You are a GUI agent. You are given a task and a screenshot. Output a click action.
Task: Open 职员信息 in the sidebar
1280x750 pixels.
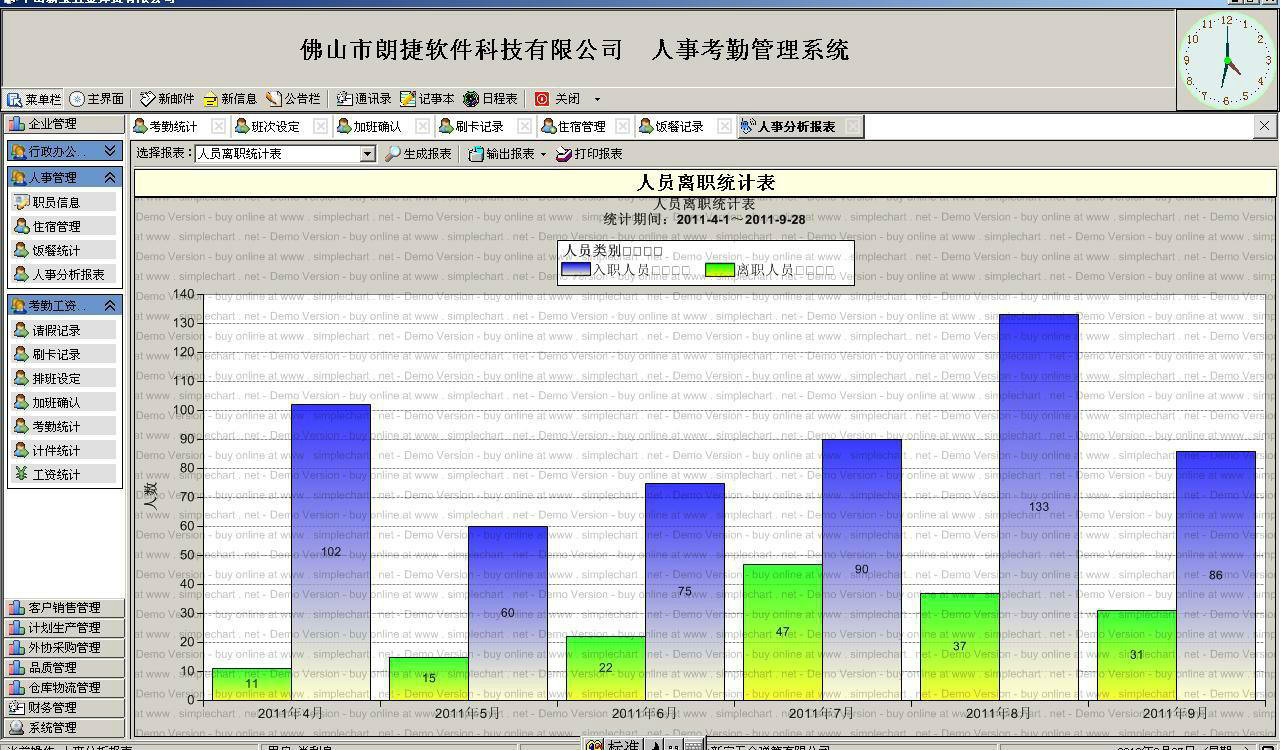coord(64,202)
